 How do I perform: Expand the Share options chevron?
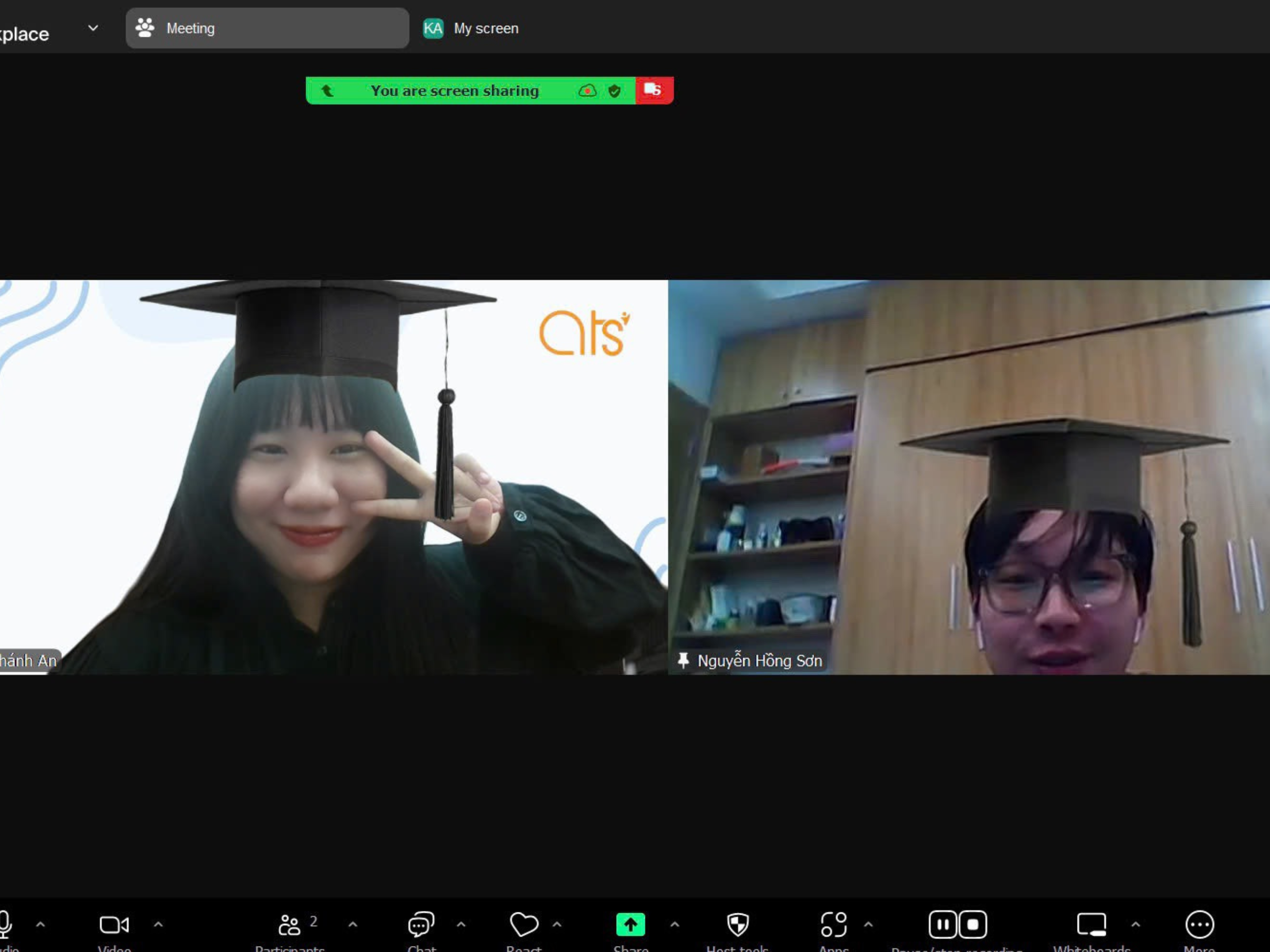675,924
